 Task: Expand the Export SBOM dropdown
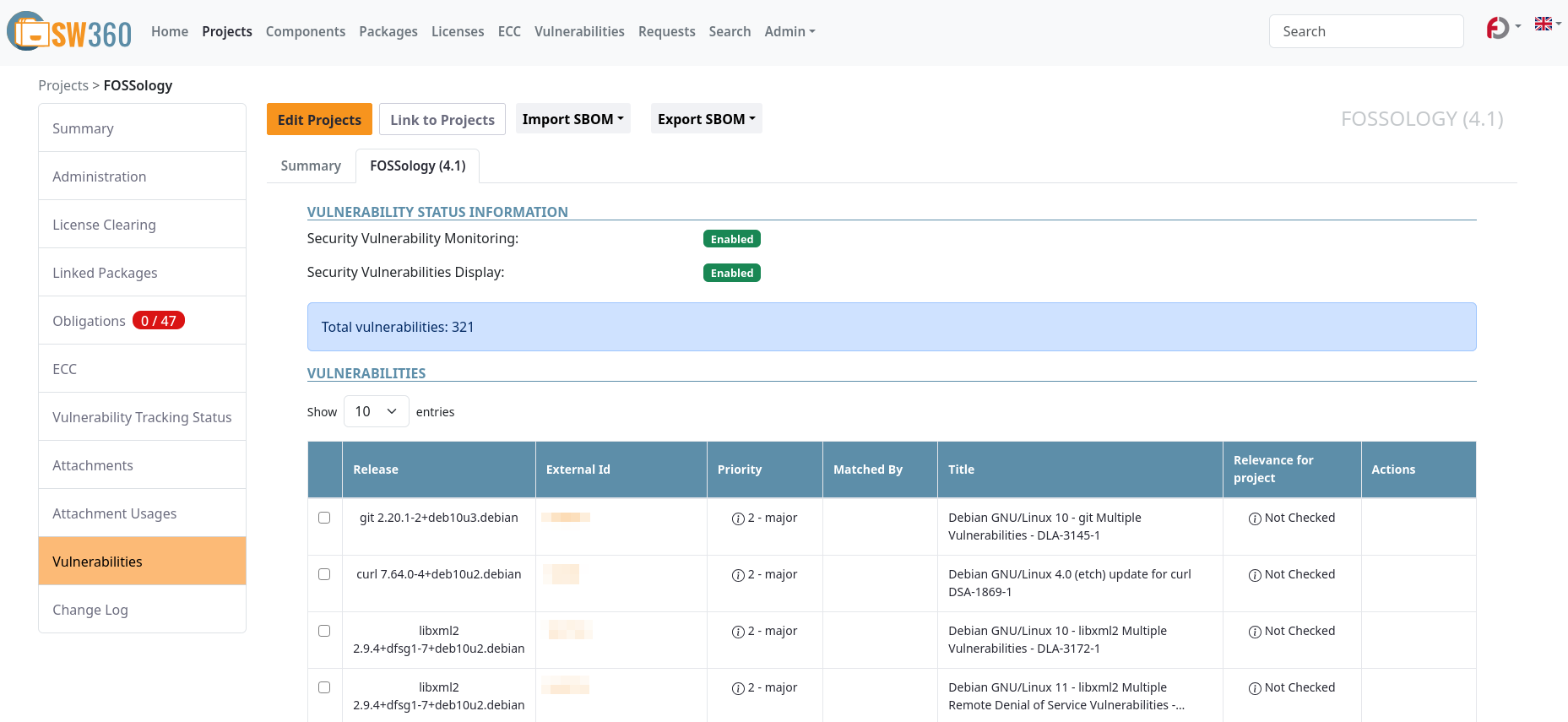tap(706, 119)
